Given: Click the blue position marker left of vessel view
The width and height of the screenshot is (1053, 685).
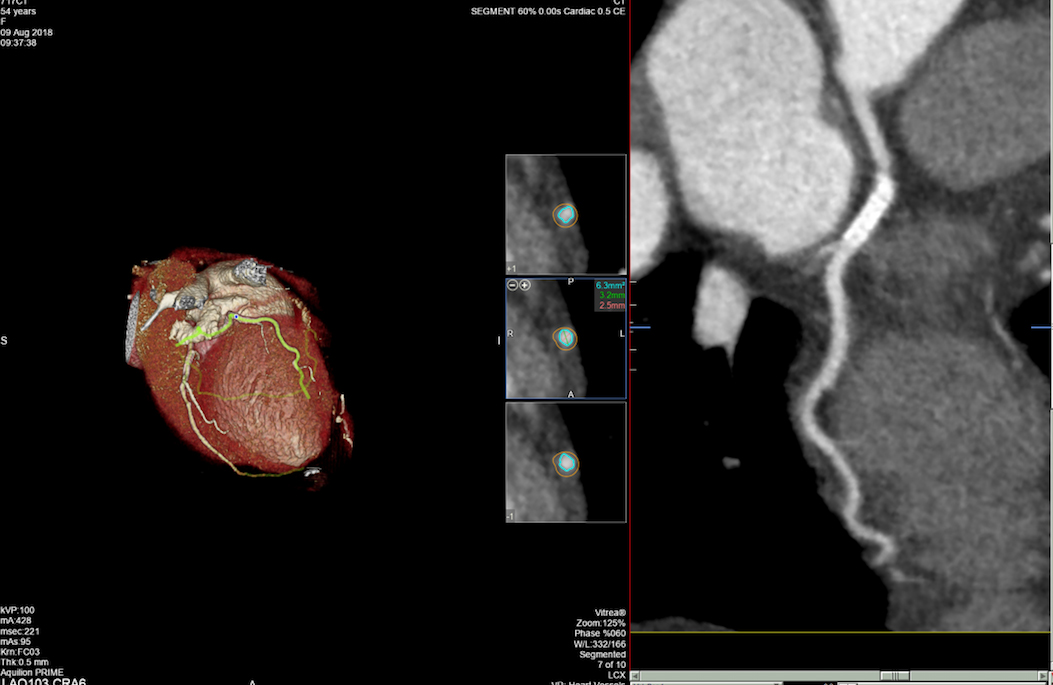Looking at the screenshot, I should [x=640, y=327].
